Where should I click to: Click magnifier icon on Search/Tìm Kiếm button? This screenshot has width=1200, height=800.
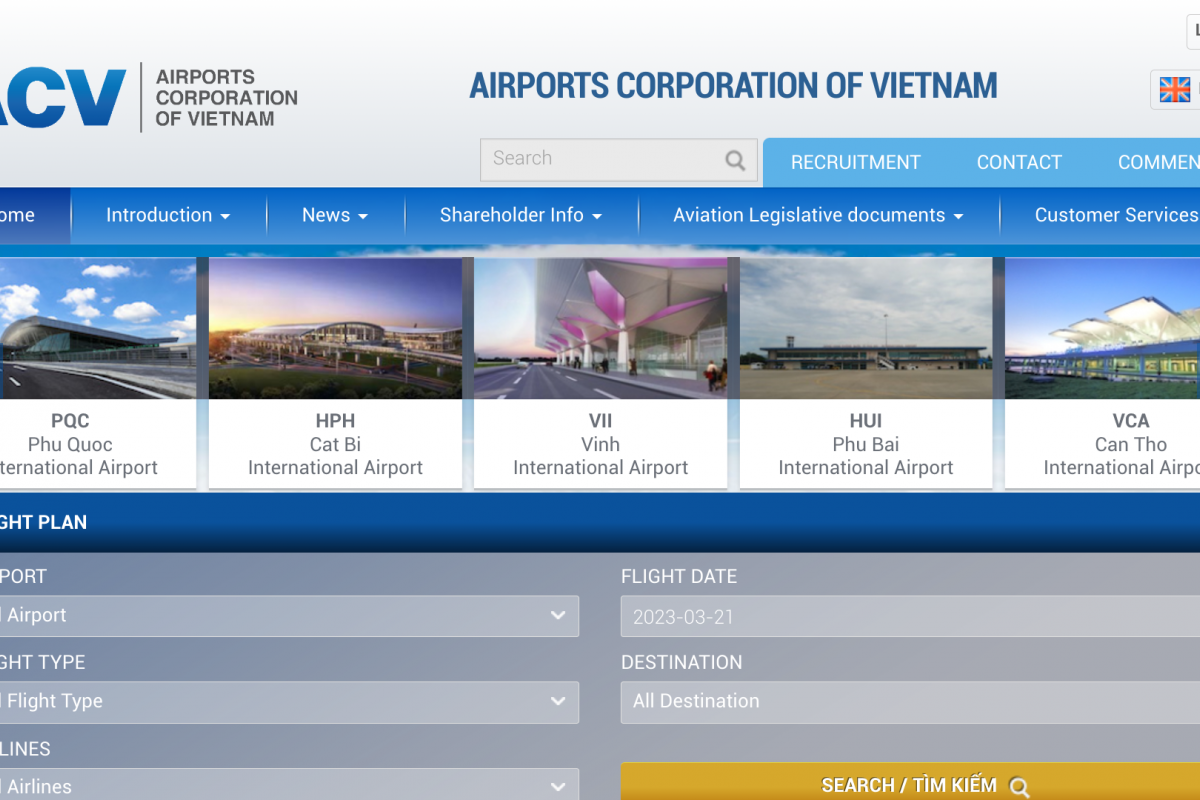click(1019, 786)
